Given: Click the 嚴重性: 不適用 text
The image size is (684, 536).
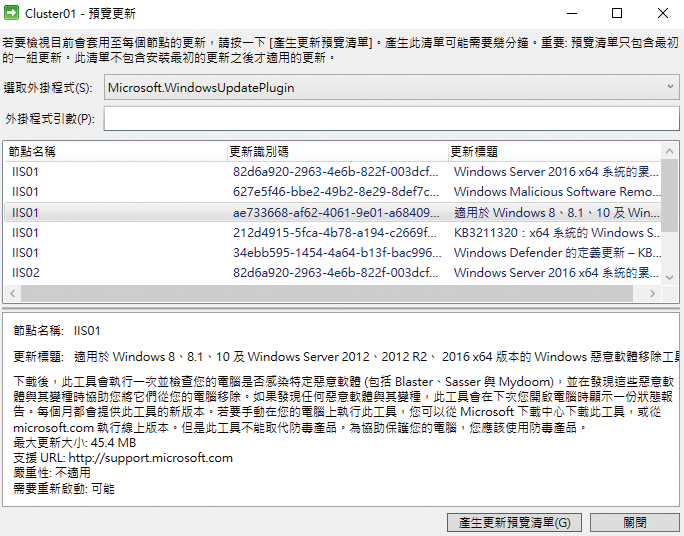Looking at the screenshot, I should pos(52,473).
